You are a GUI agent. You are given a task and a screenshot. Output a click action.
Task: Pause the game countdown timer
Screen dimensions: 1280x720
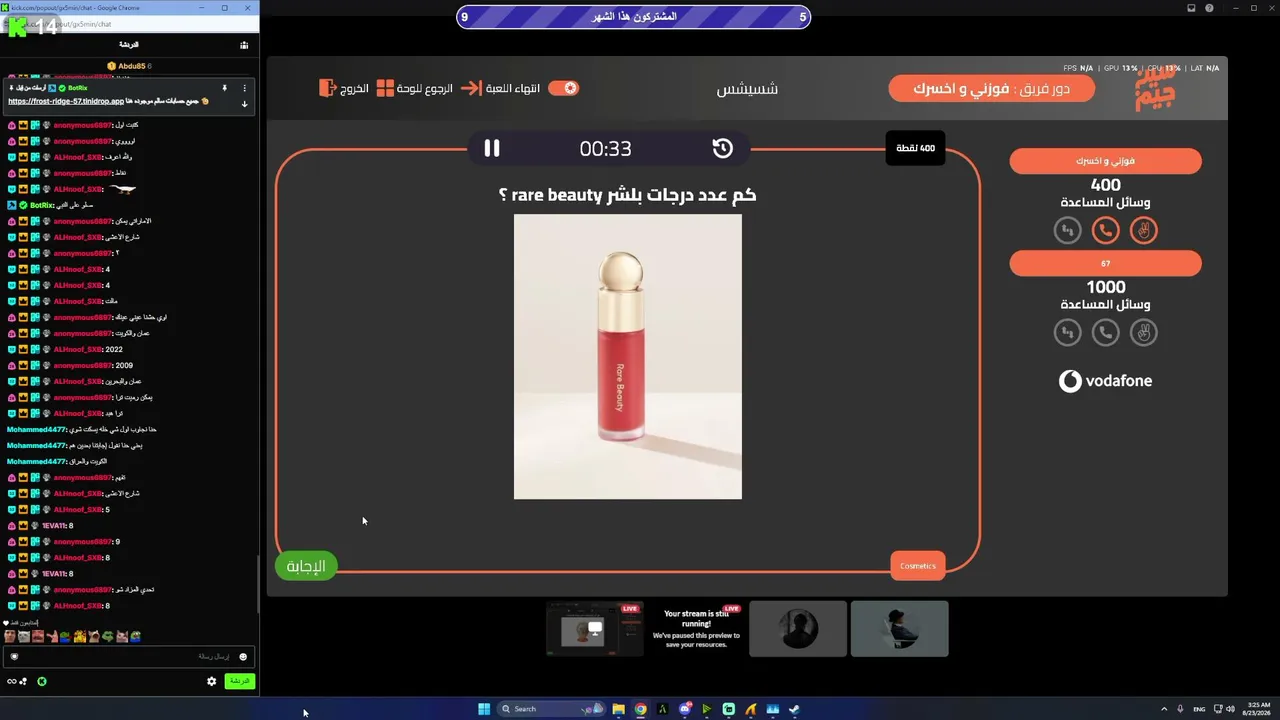[492, 148]
